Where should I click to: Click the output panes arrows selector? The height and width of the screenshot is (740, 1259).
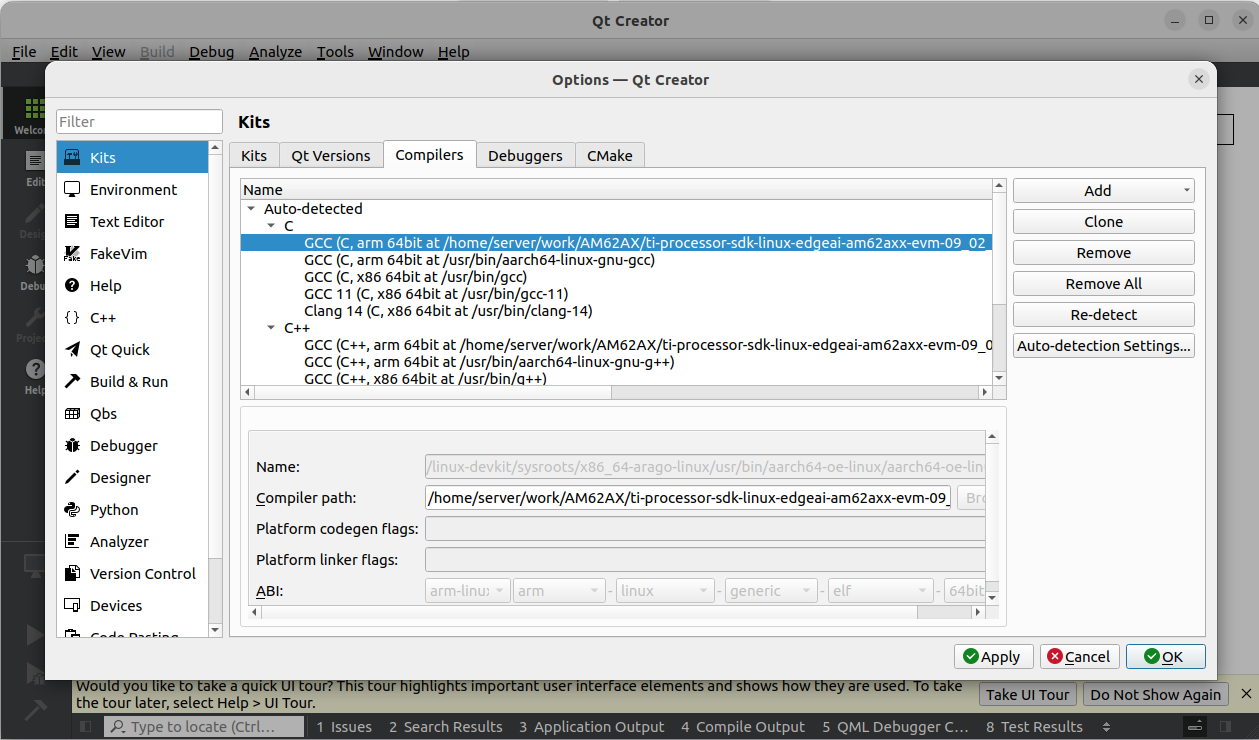coord(1106,727)
